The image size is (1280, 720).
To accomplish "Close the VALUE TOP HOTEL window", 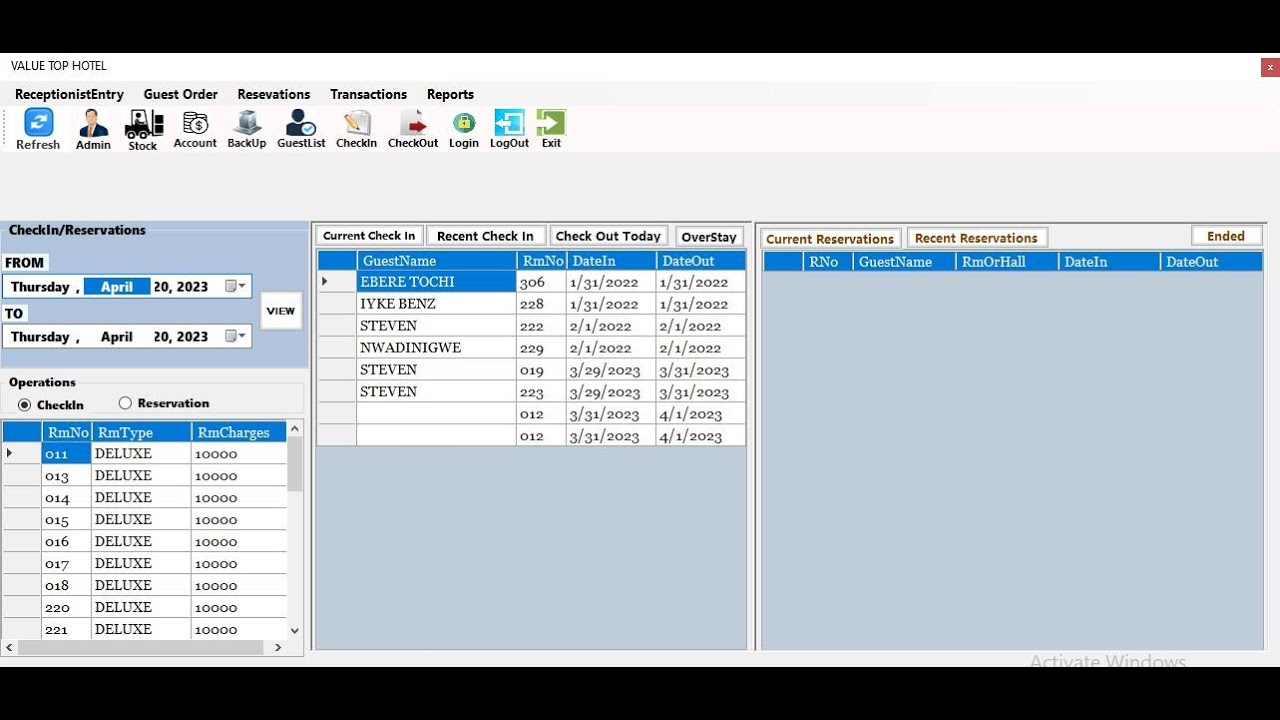I will tap(1270, 68).
